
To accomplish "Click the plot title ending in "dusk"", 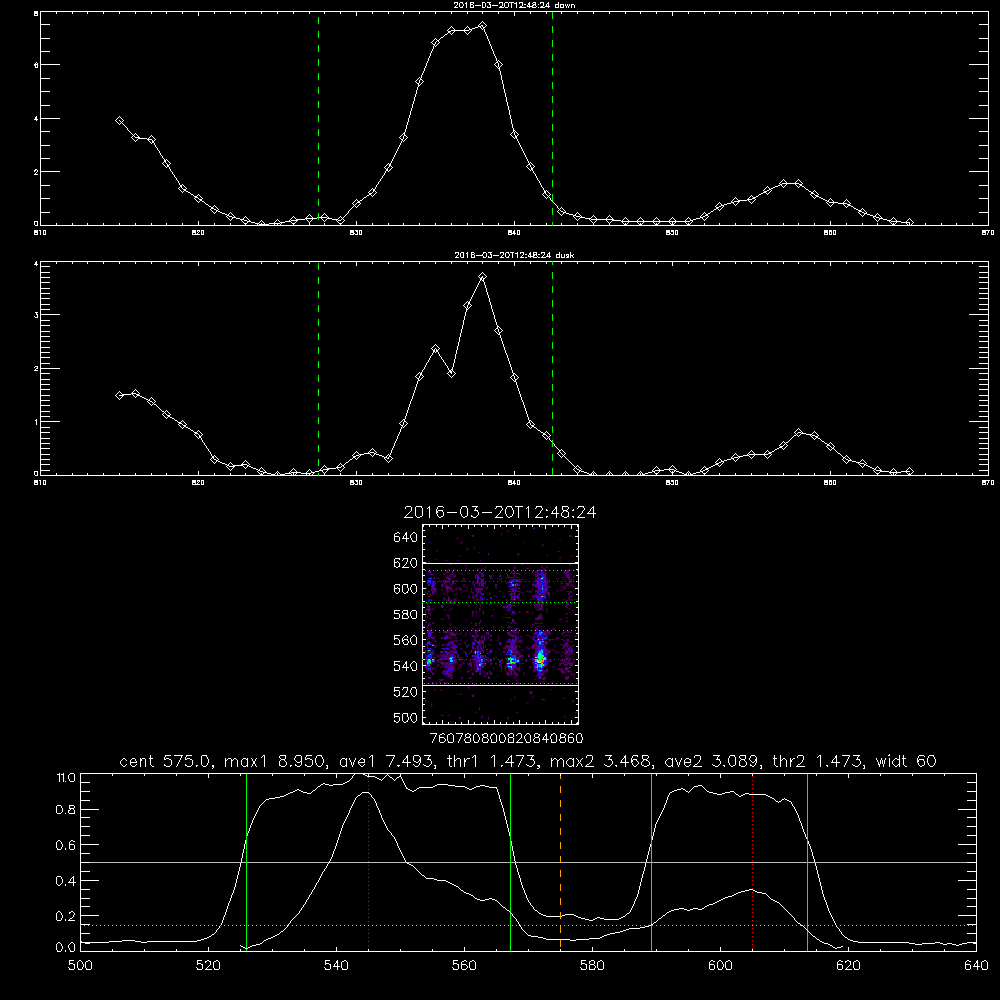I will pos(514,255).
